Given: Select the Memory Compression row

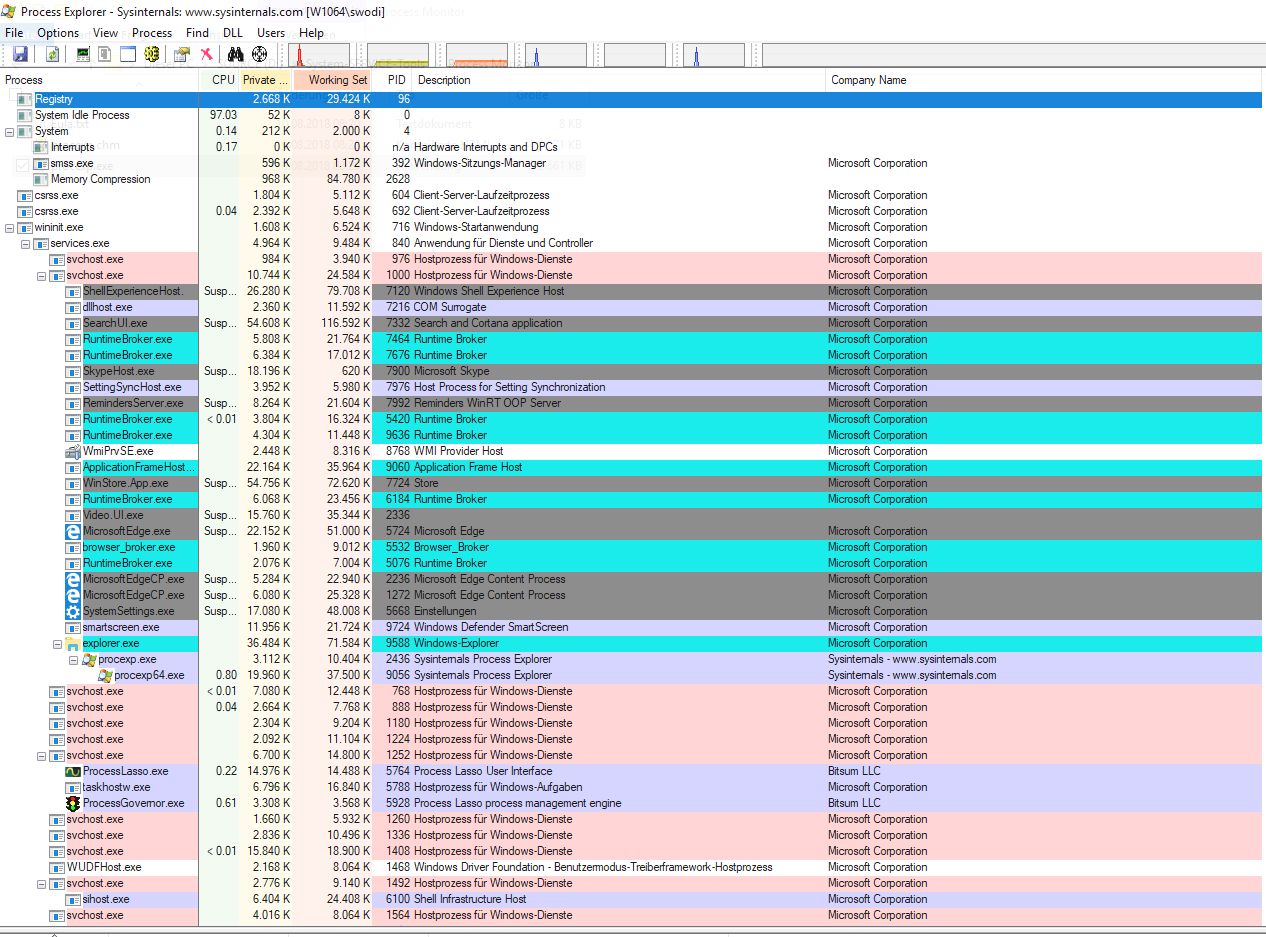Looking at the screenshot, I should [633, 179].
